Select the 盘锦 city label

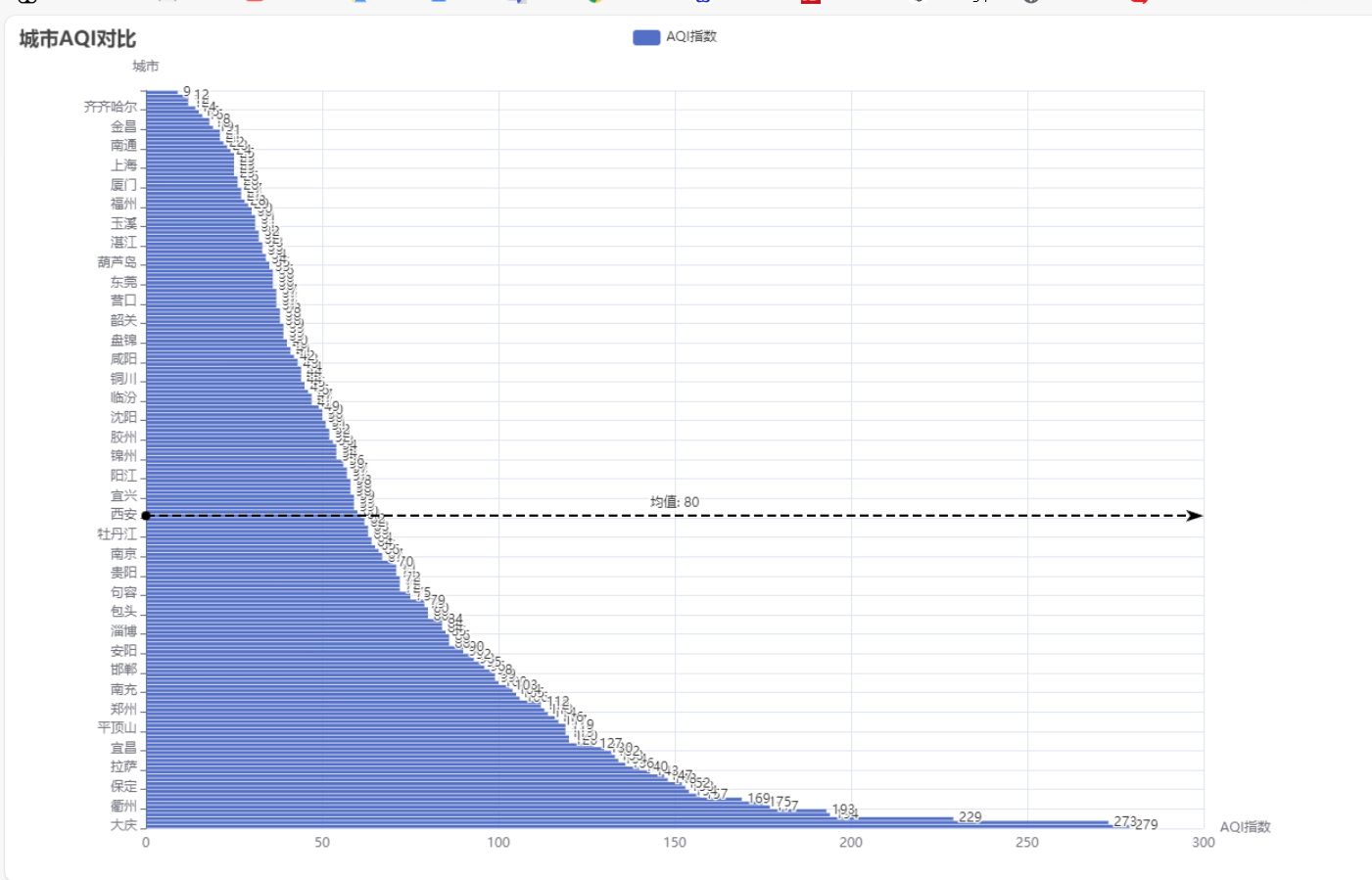124,340
